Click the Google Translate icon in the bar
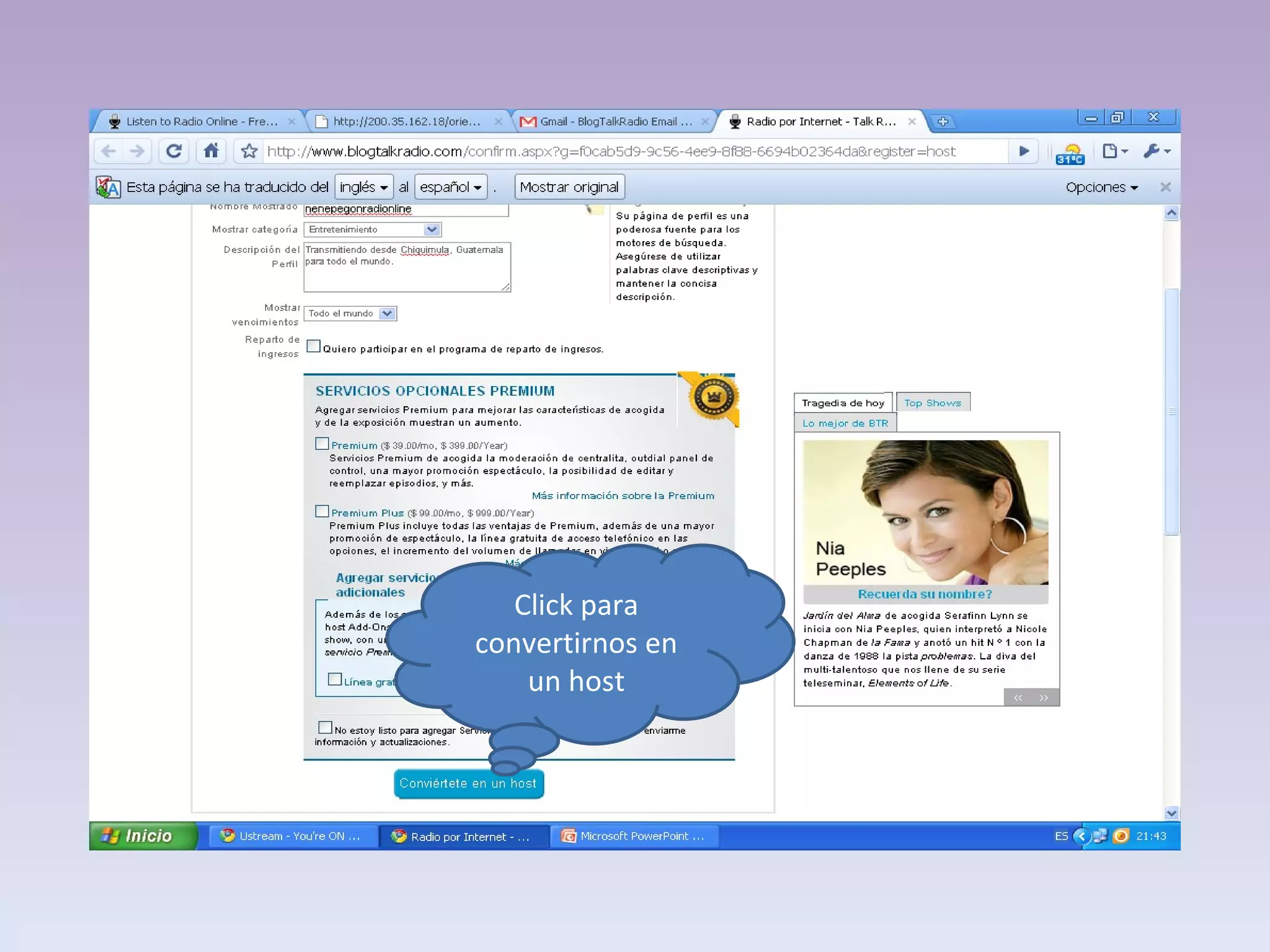 (108, 187)
